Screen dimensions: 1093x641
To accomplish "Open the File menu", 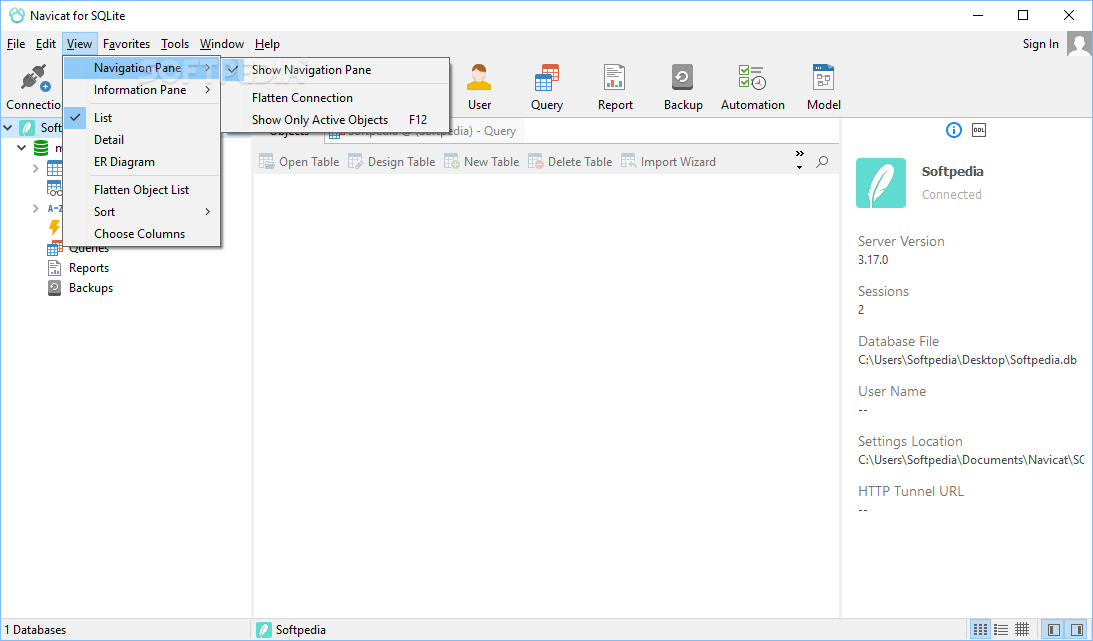I will [16, 44].
